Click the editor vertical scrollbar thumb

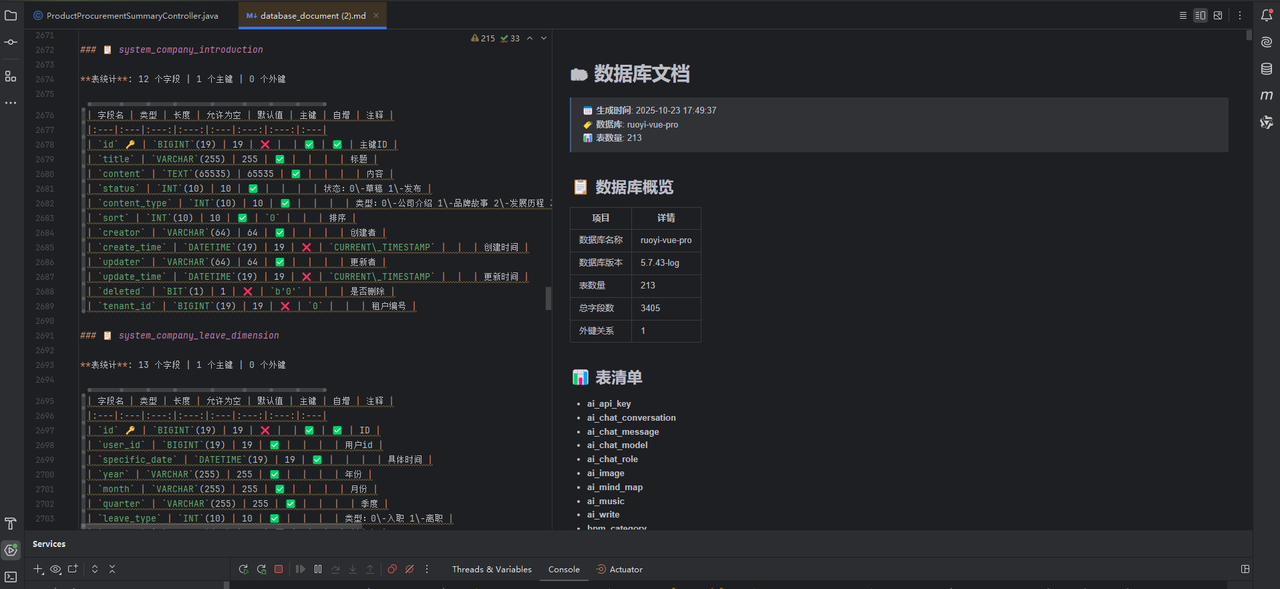click(547, 299)
